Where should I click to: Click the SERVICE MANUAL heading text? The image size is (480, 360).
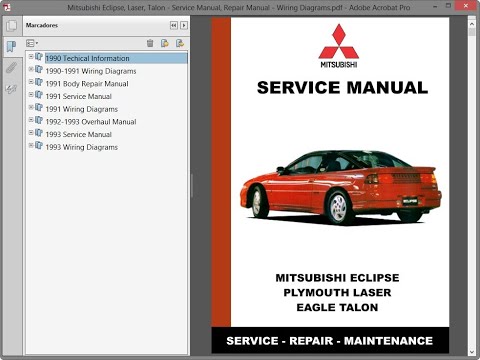pos(342,88)
